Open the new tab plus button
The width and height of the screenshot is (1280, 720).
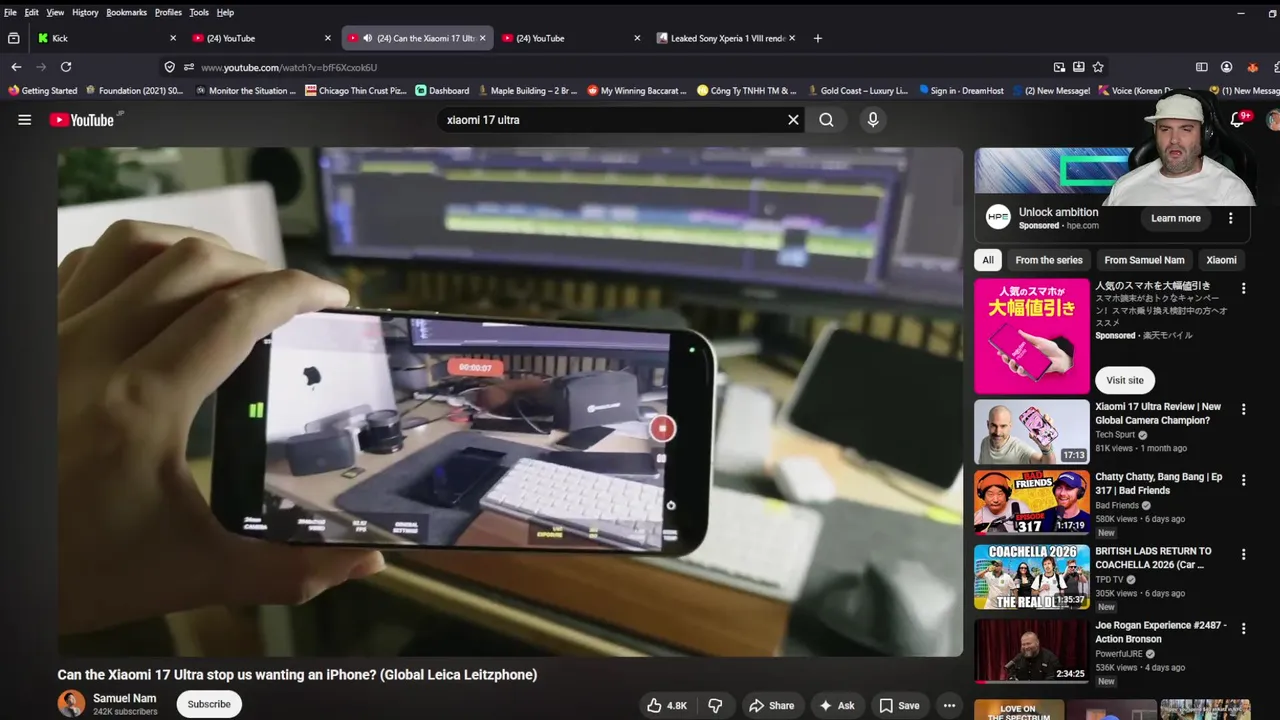point(817,38)
